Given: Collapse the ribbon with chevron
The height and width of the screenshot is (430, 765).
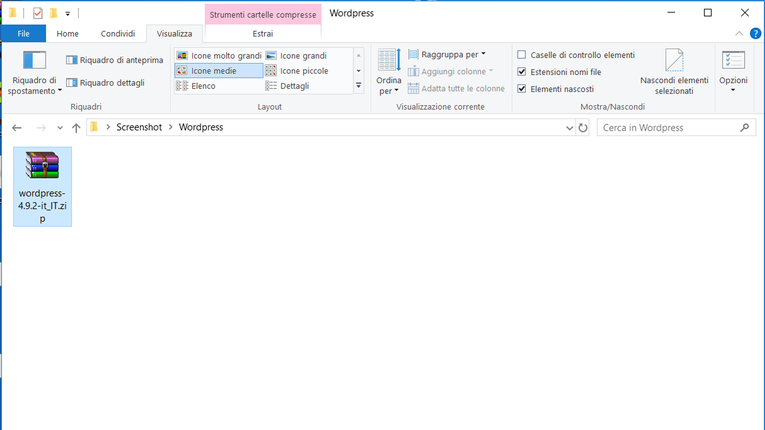Looking at the screenshot, I should tap(739, 34).
